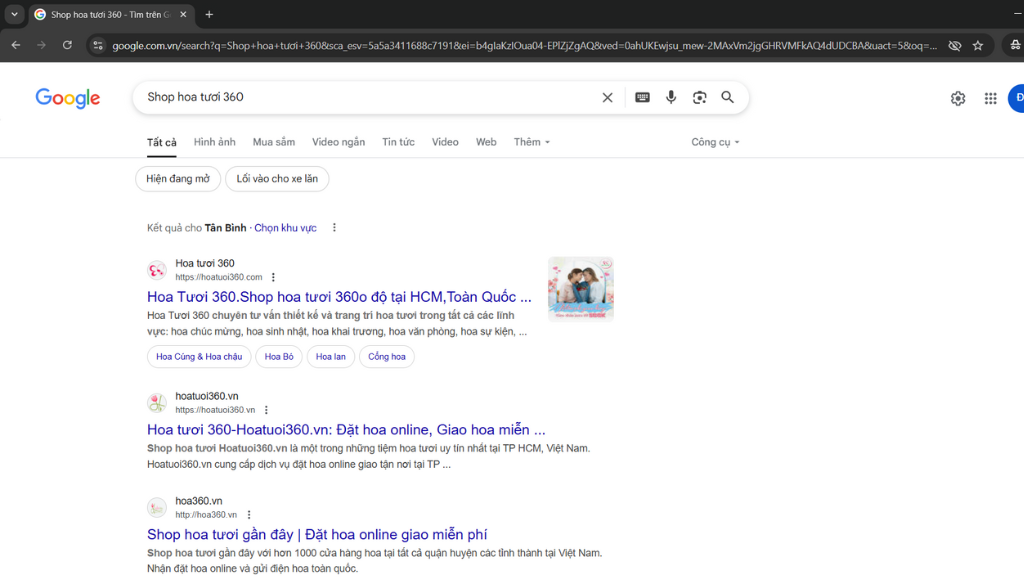
Task: Click the Hoa tươi 360 site favicon
Action: coord(157,270)
